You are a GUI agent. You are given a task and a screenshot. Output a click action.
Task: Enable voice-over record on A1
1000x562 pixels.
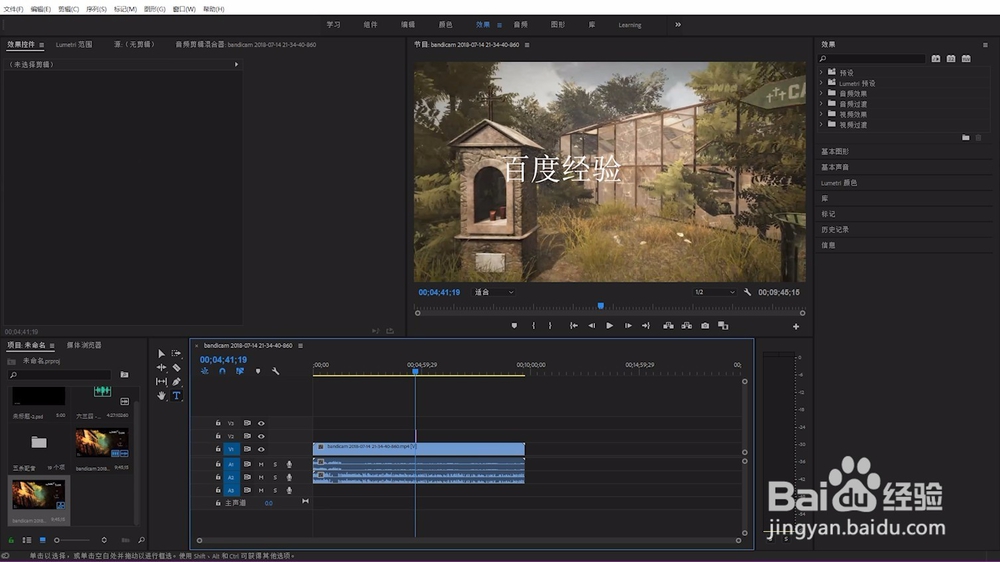click(x=289, y=464)
